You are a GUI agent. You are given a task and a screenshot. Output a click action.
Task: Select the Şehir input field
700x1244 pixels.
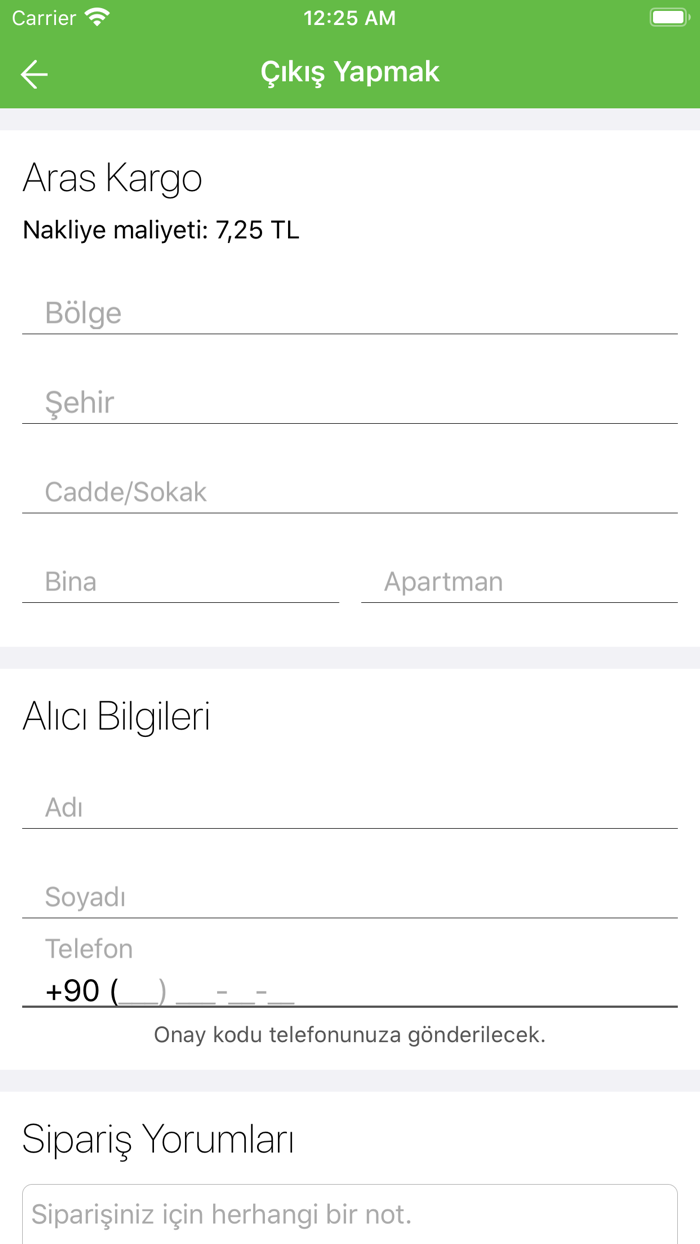point(349,402)
